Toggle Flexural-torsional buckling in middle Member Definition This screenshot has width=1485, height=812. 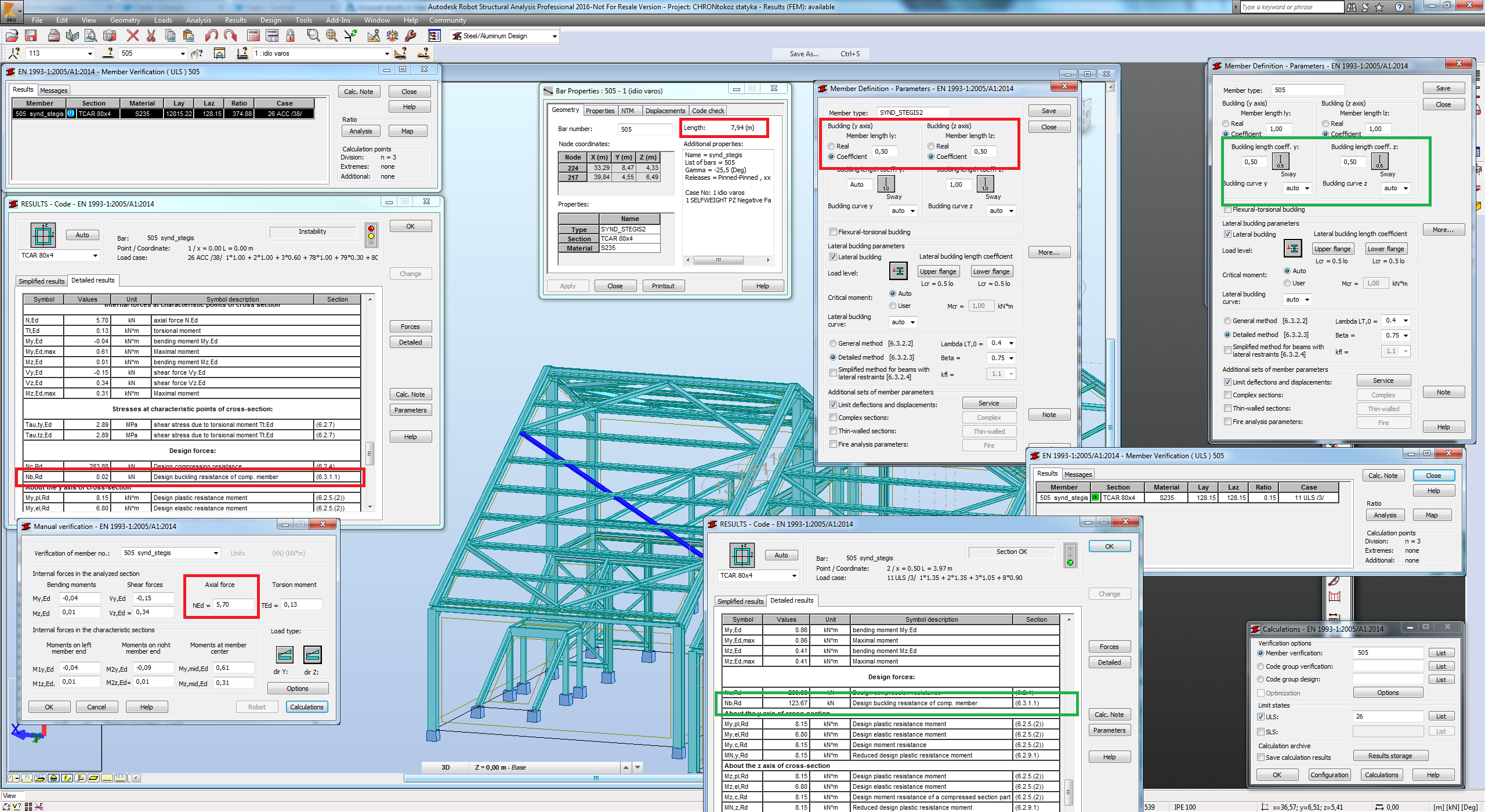tap(833, 232)
